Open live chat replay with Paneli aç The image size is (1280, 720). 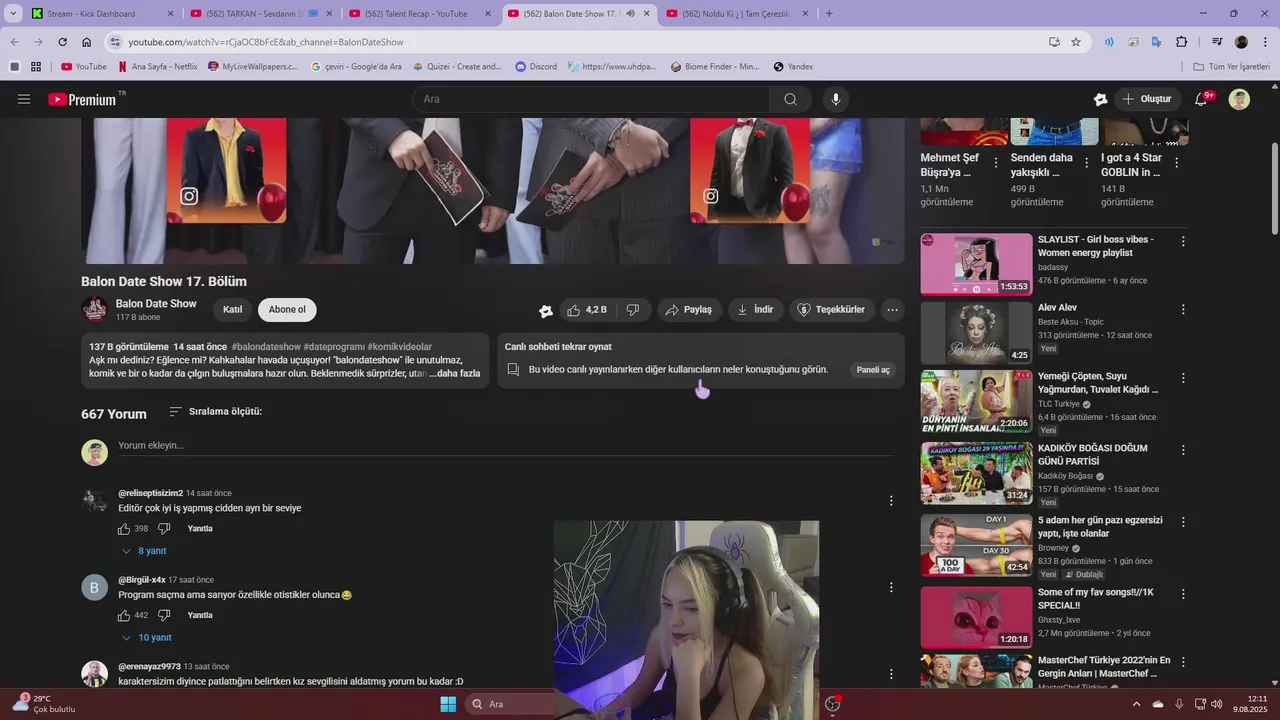pos(873,370)
